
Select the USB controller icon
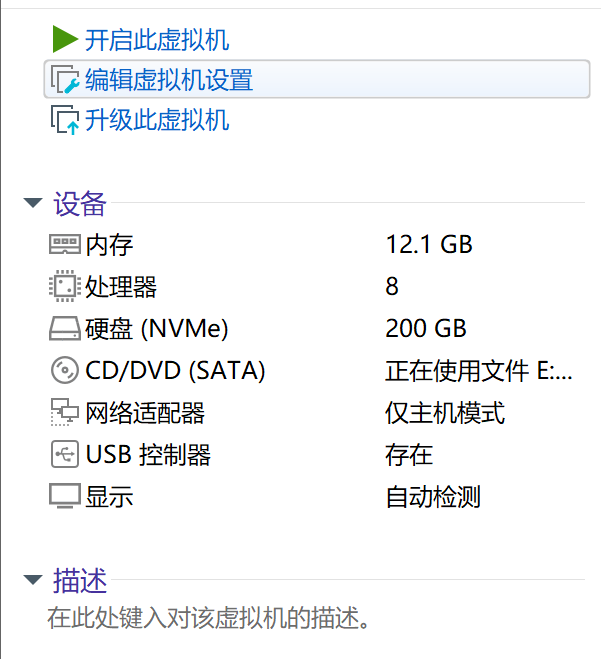click(x=65, y=454)
